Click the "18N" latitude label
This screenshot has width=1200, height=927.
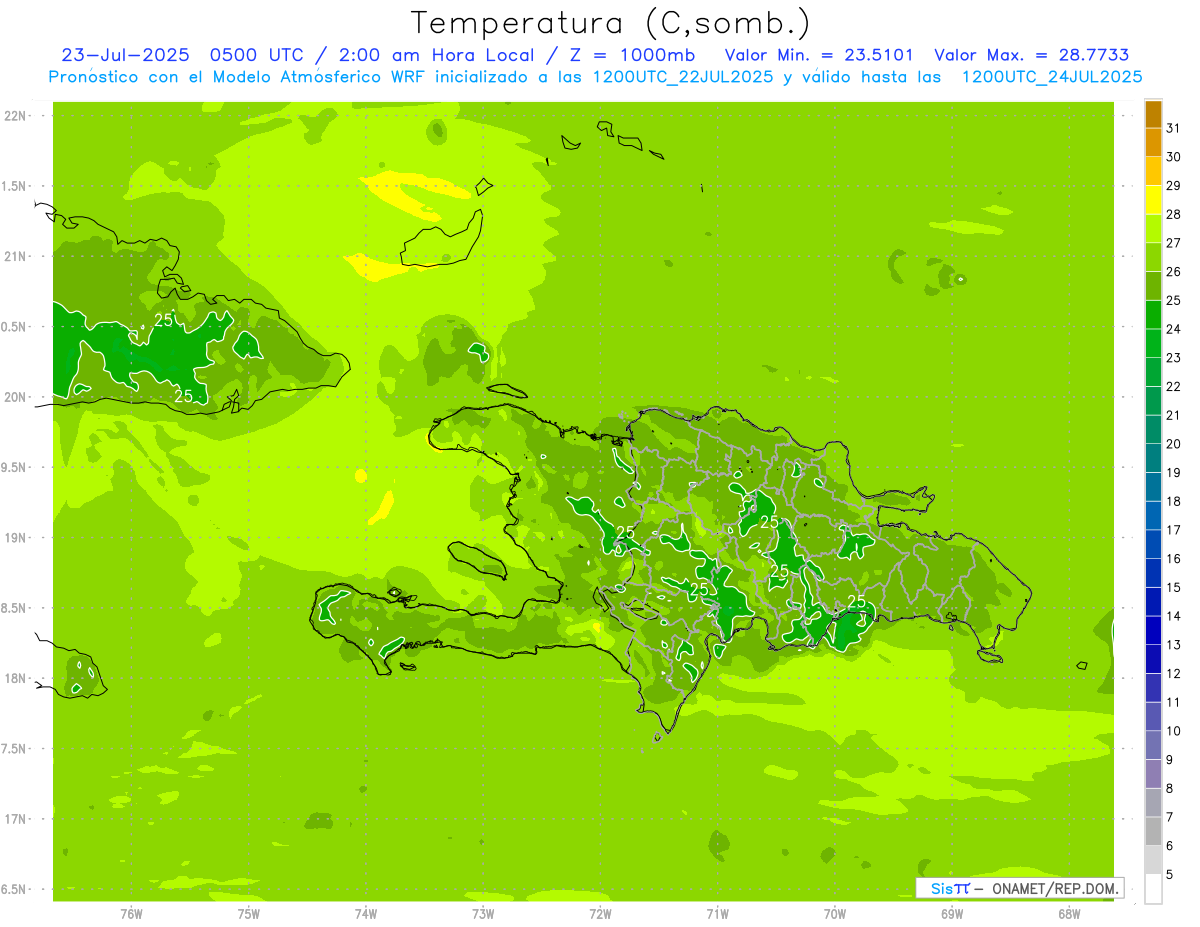click(x=15, y=678)
